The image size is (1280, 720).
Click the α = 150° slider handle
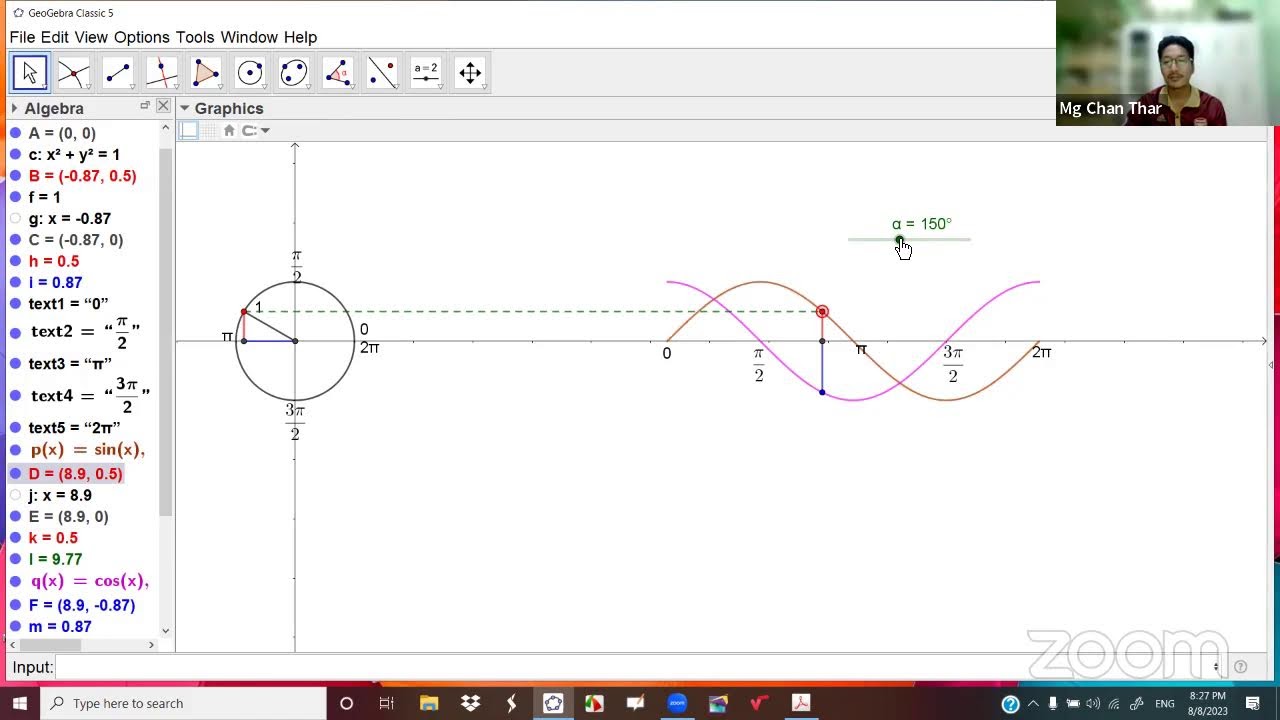[899, 240]
